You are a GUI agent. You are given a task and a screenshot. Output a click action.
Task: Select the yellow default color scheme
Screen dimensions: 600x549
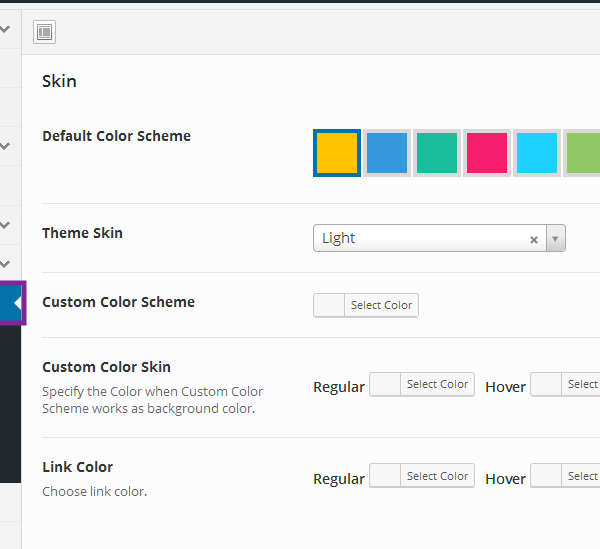pos(336,153)
